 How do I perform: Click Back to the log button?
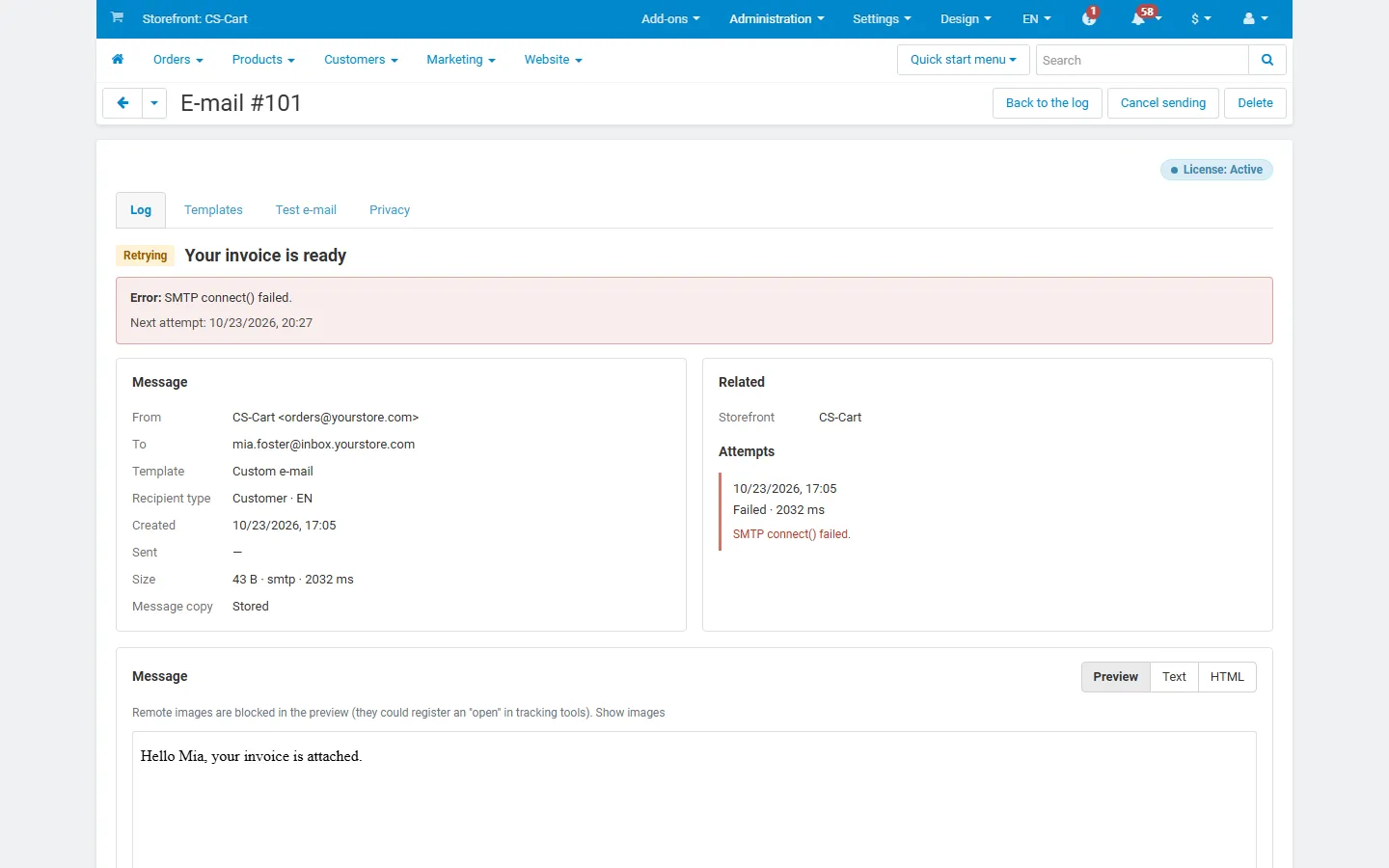[1048, 103]
